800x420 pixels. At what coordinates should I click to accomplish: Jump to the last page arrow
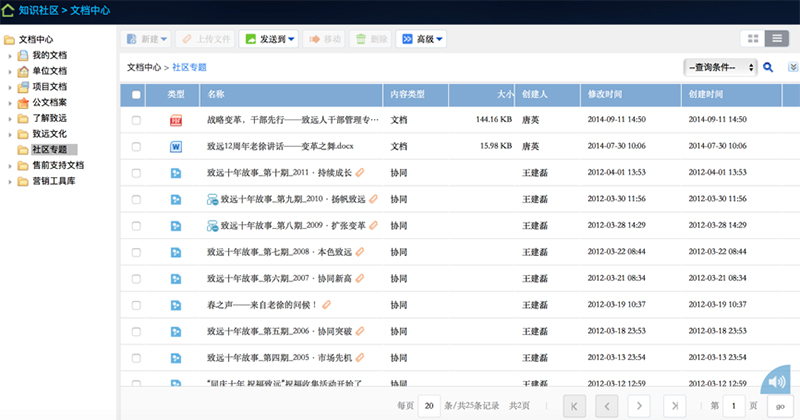point(675,405)
